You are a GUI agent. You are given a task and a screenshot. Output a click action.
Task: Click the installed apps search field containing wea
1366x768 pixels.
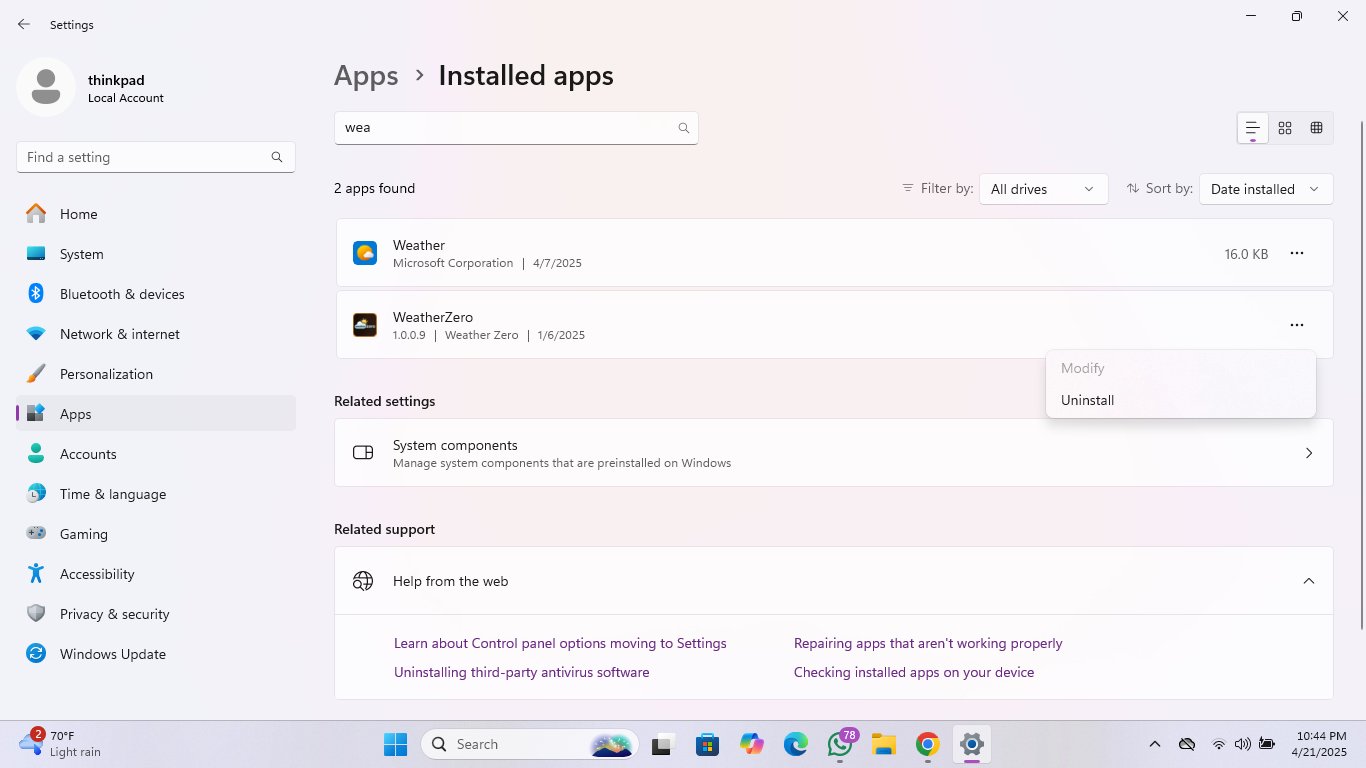point(516,128)
